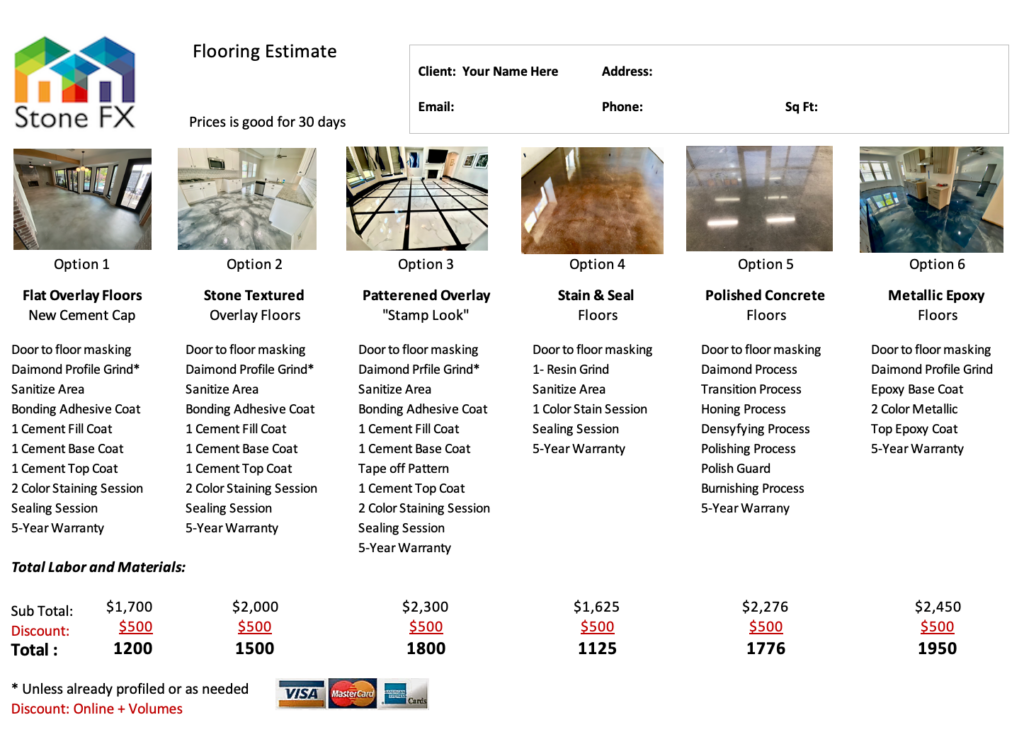Select the Metallic Epoxy floor image
This screenshot has width=1024, height=732.
[930, 199]
